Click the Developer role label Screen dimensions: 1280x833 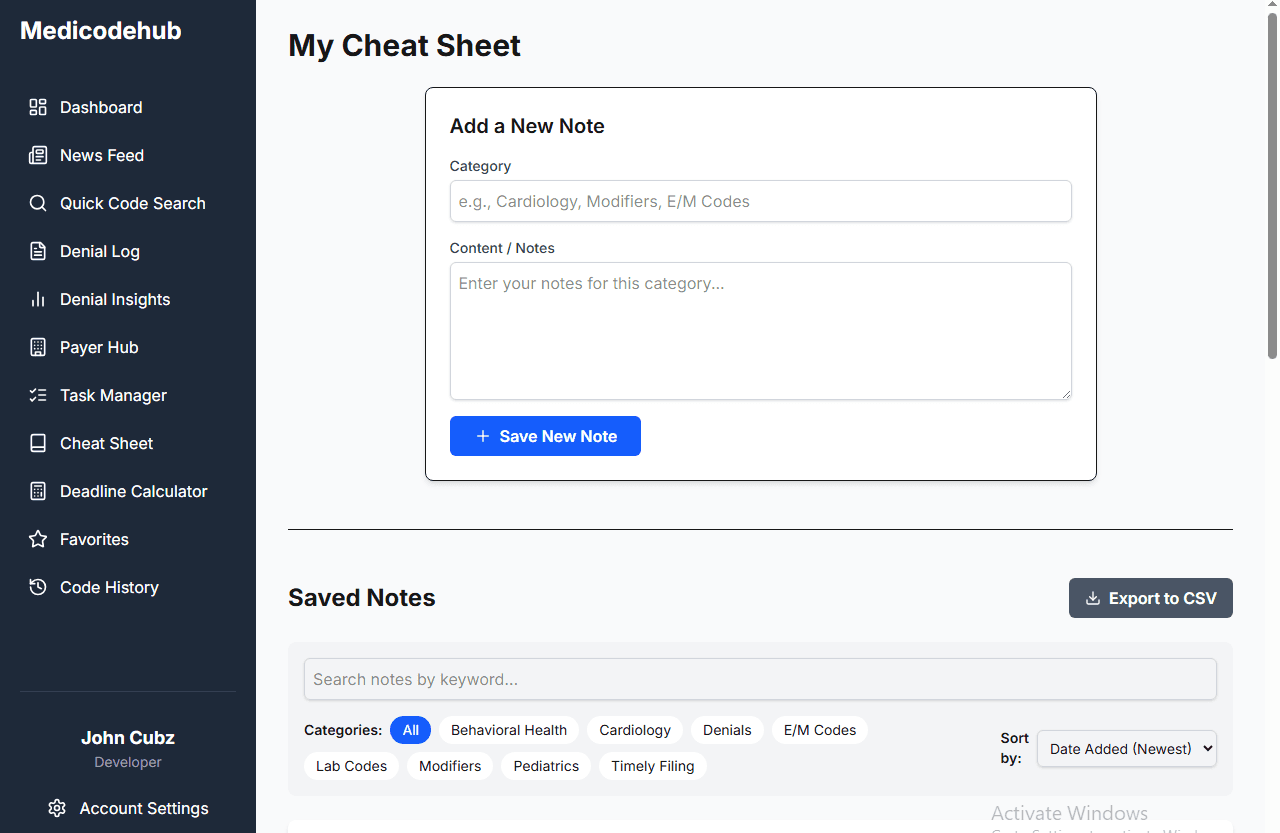point(128,762)
